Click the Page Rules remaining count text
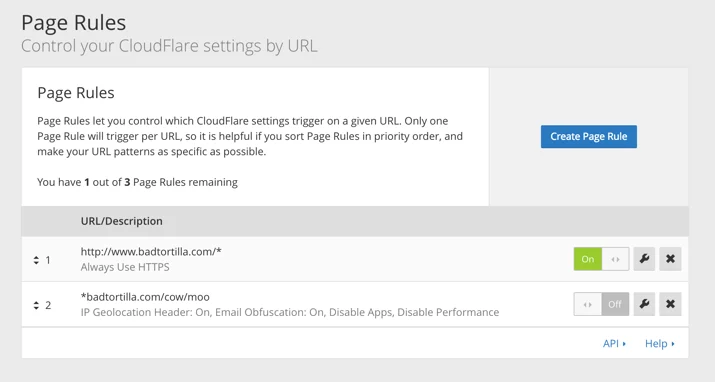Image resolution: width=715 pixels, height=382 pixels. pyautogui.click(x=137, y=182)
